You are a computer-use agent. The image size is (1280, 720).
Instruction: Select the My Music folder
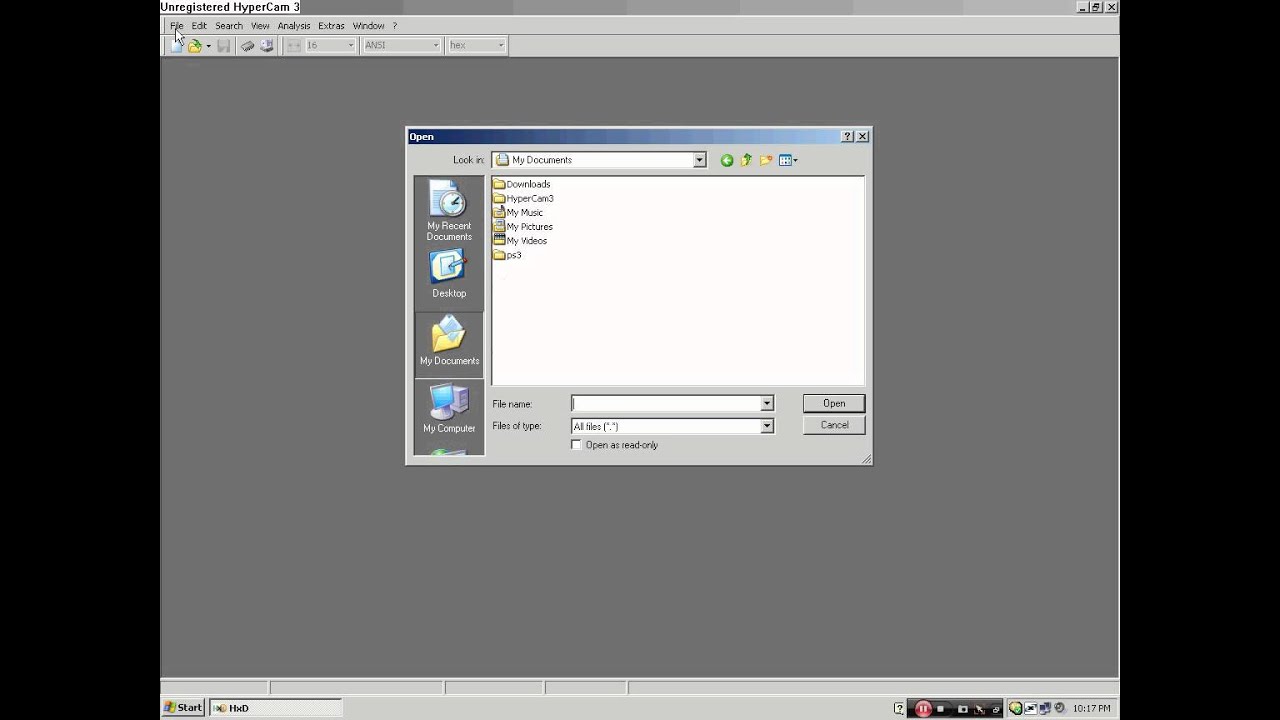518,212
